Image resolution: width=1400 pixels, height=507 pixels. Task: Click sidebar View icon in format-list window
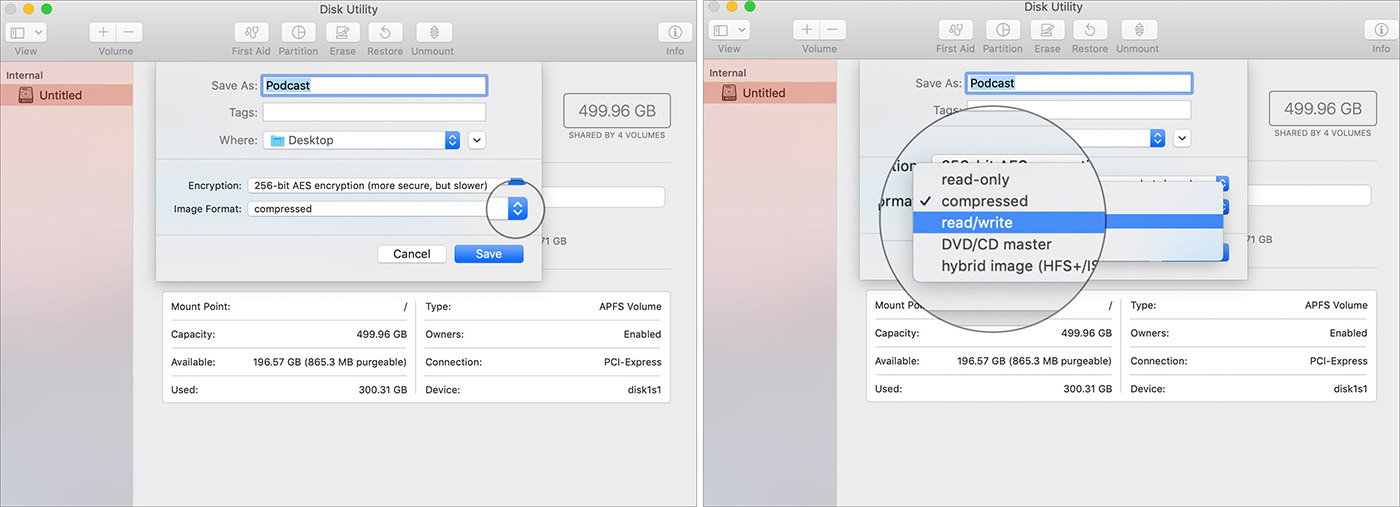click(x=722, y=30)
